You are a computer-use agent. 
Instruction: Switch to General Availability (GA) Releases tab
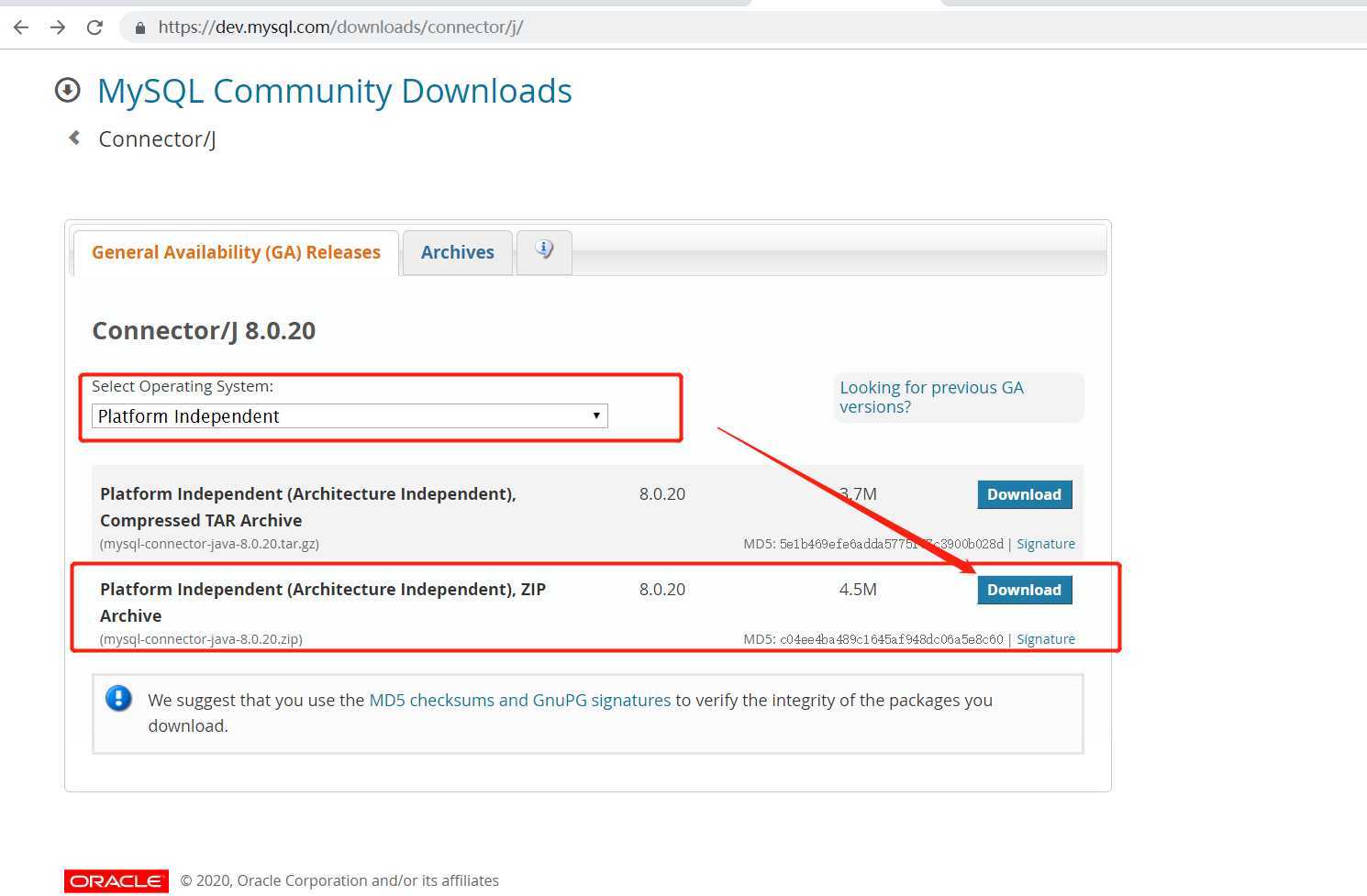[x=236, y=252]
